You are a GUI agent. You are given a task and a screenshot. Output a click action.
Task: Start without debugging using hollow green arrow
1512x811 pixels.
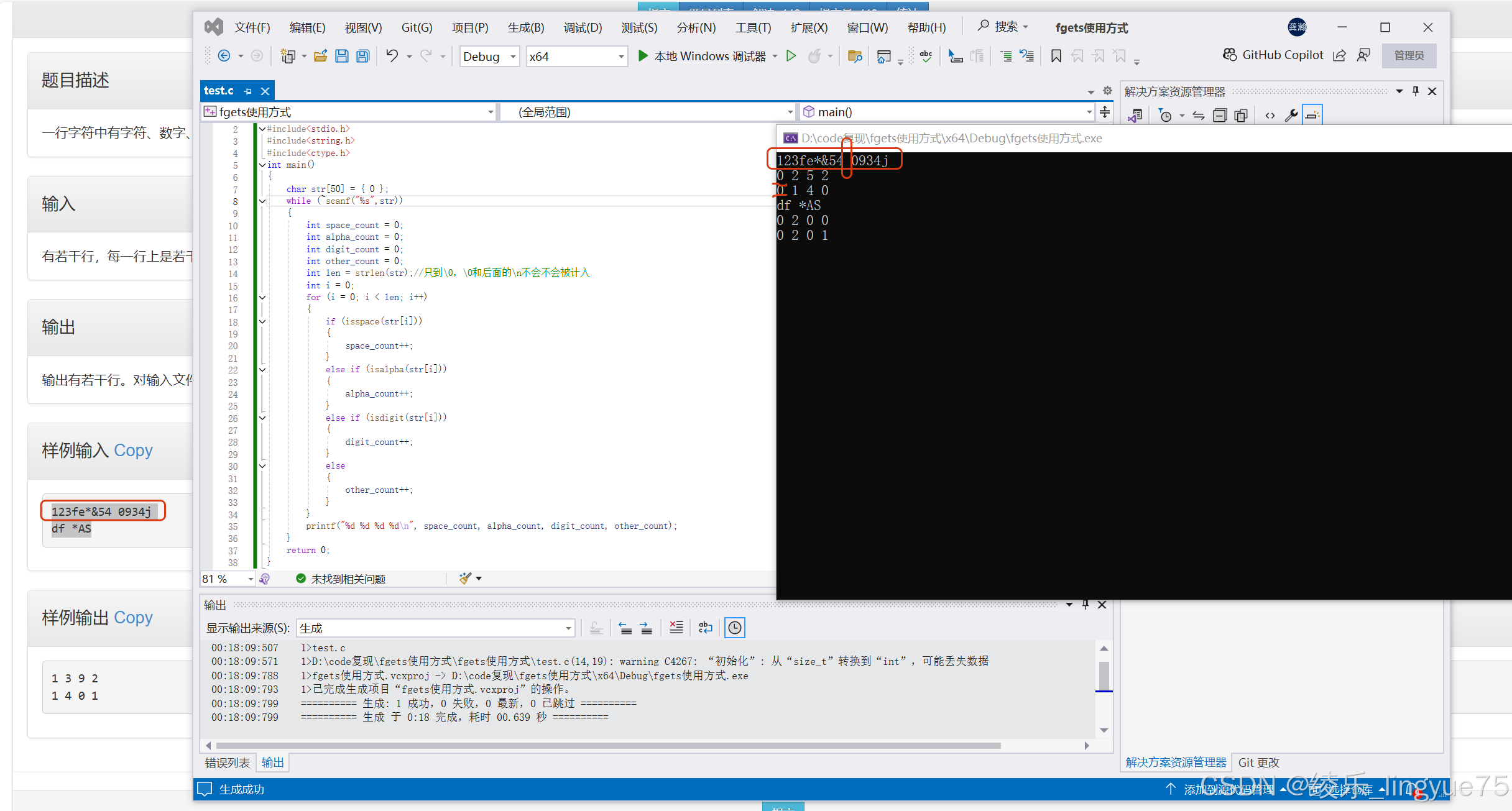click(791, 56)
